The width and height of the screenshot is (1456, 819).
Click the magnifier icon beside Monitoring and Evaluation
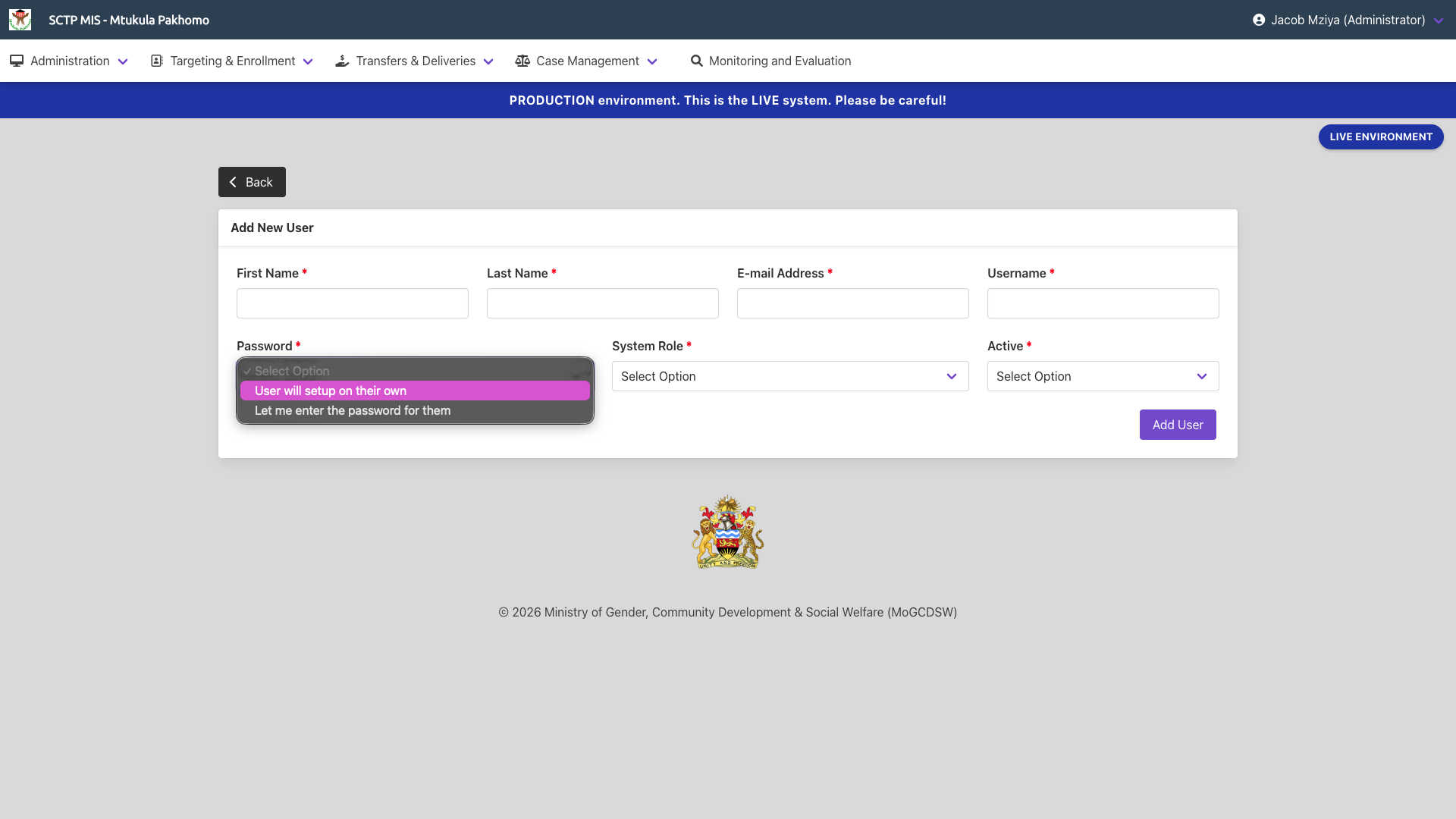click(x=695, y=61)
